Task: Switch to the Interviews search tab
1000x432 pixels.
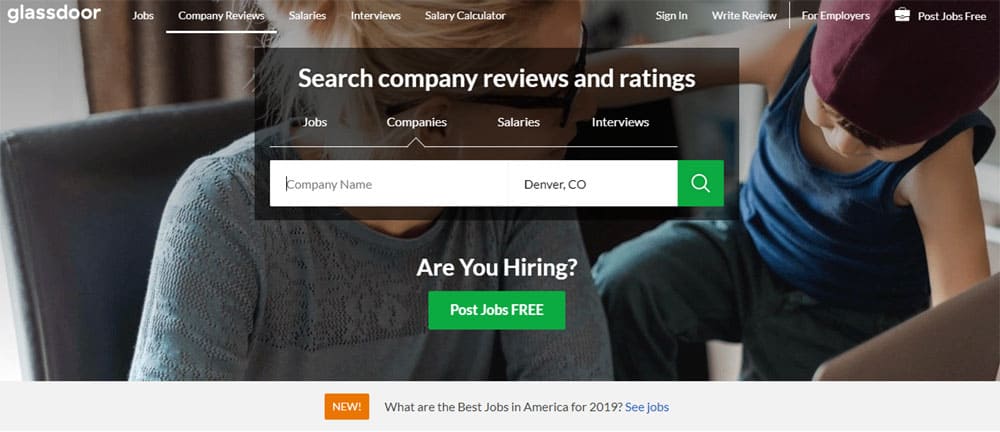Action: (x=621, y=123)
